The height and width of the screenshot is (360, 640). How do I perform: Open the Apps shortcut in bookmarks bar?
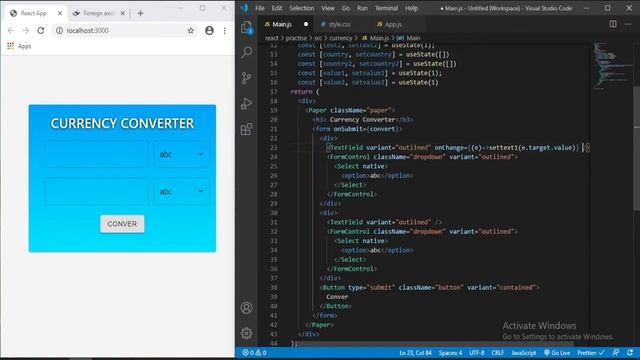point(19,46)
